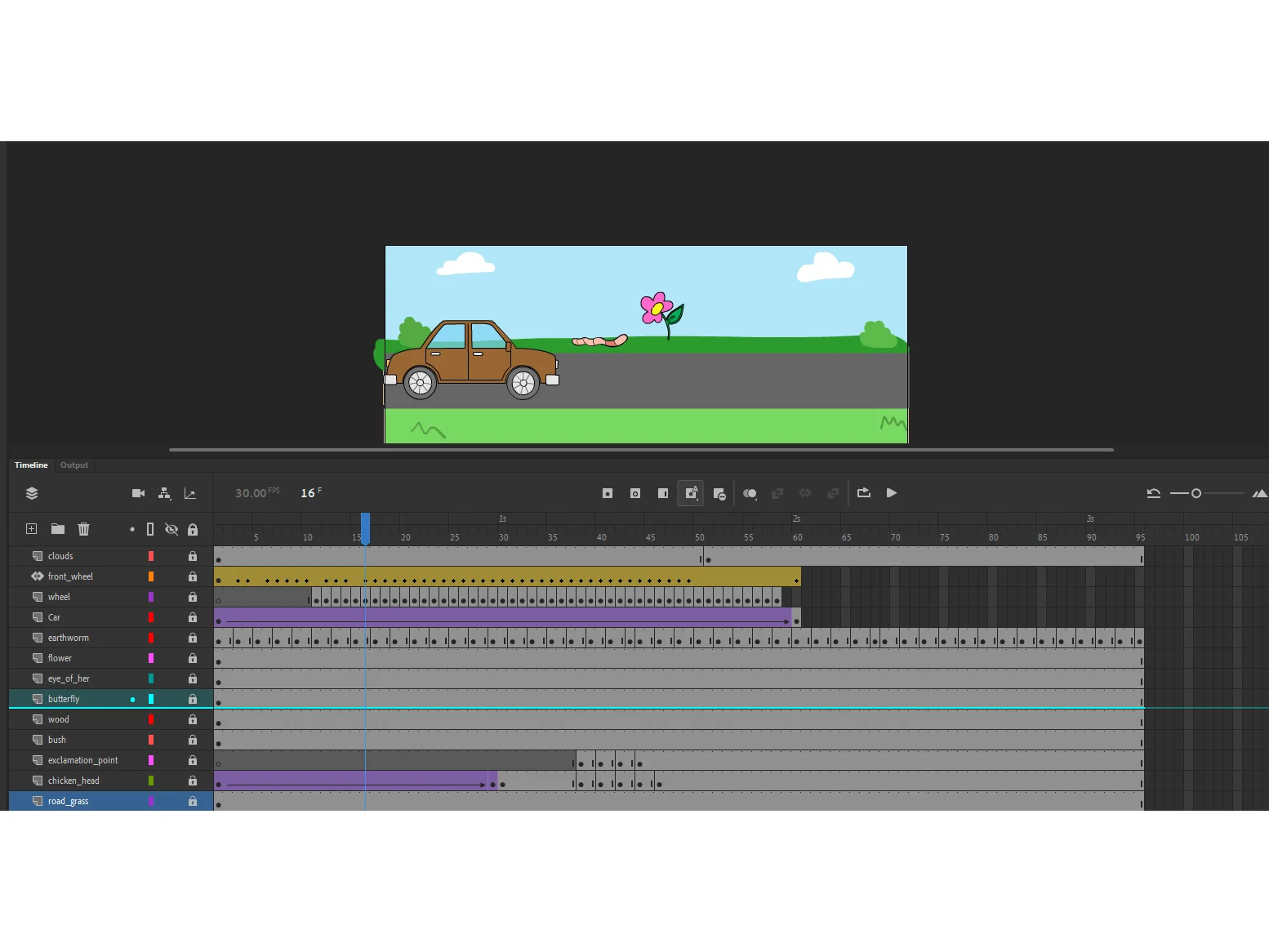Unlock the front_wheel layer
The height and width of the screenshot is (952, 1269).
pos(193,576)
